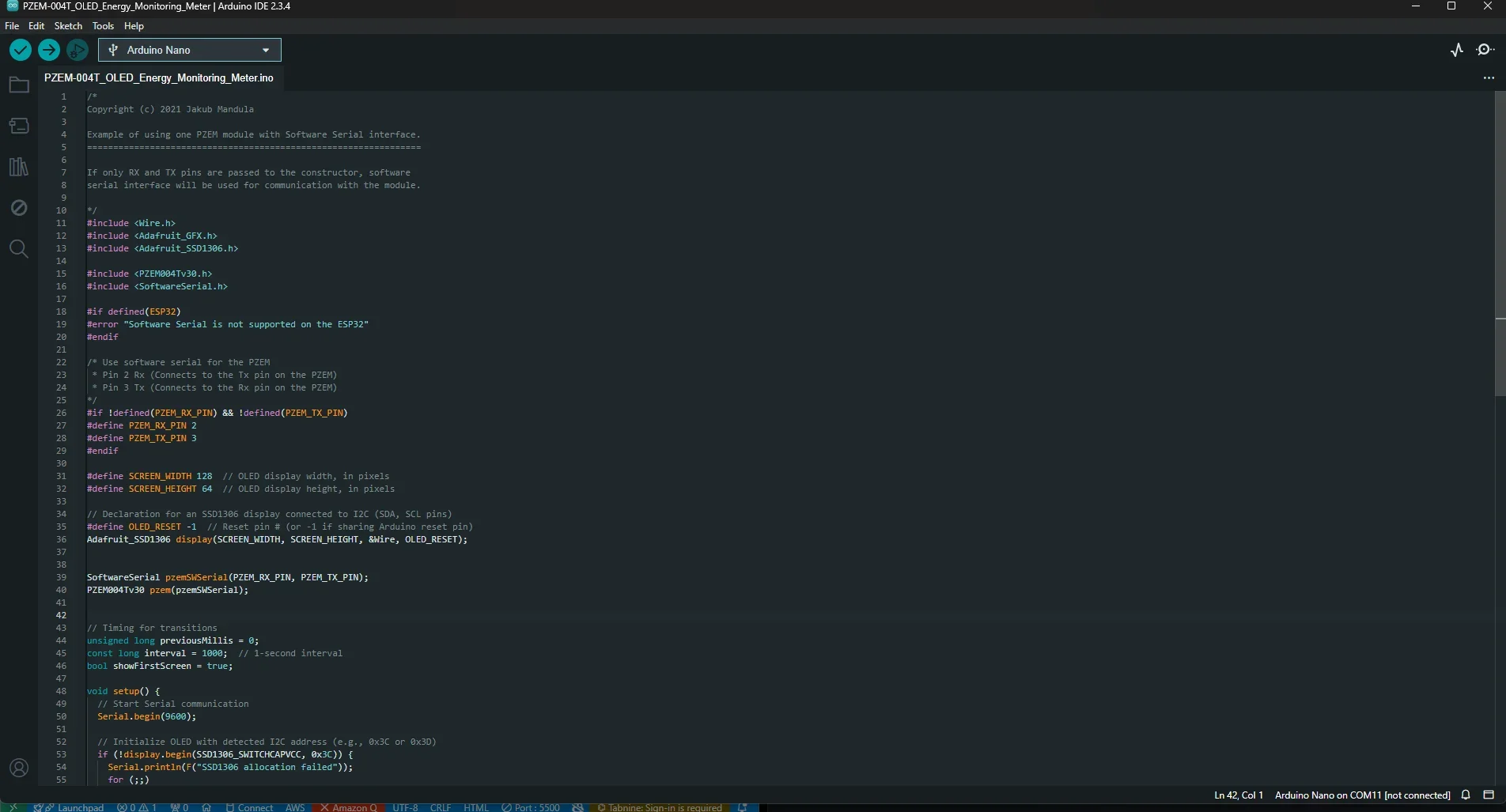Click line number 48 in the gutter
The width and height of the screenshot is (1506, 812).
61,691
